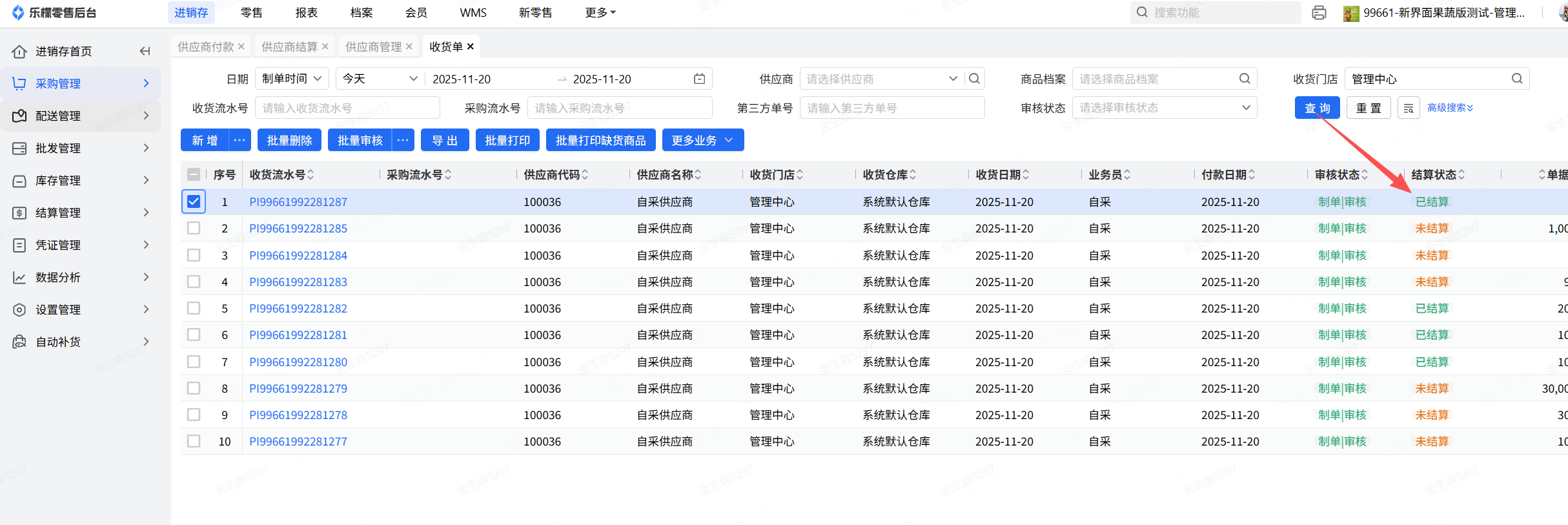Toggle the select-all checkbox in table header
1568x525 pixels.
tap(194, 174)
